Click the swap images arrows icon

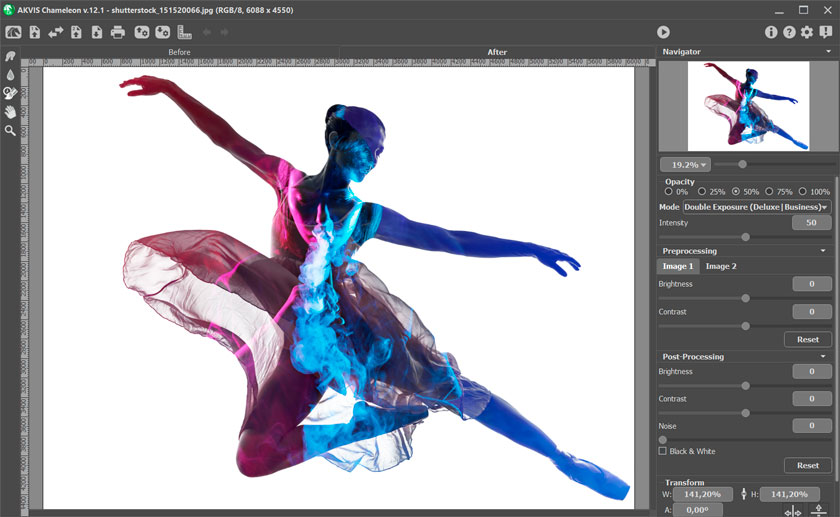coord(55,32)
